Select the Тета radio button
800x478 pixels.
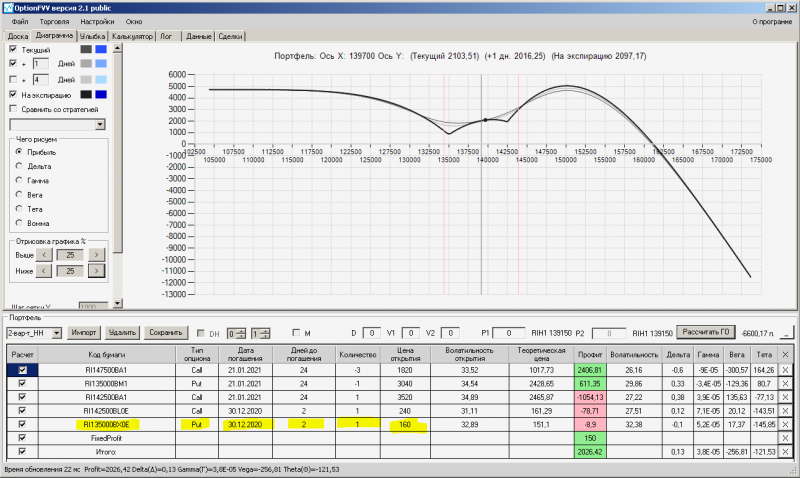(19, 209)
